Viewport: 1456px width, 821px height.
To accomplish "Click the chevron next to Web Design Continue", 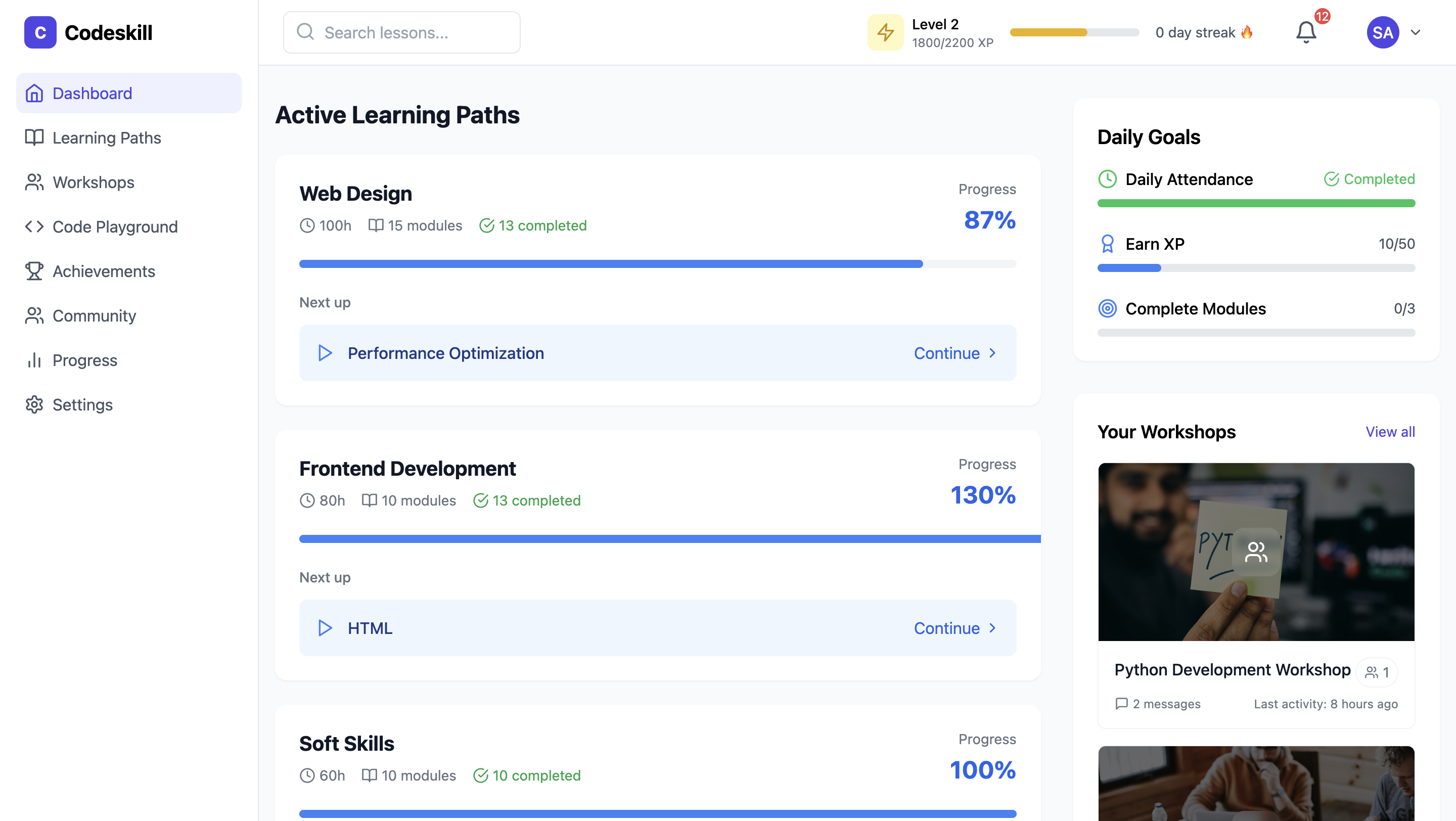I will tap(992, 353).
